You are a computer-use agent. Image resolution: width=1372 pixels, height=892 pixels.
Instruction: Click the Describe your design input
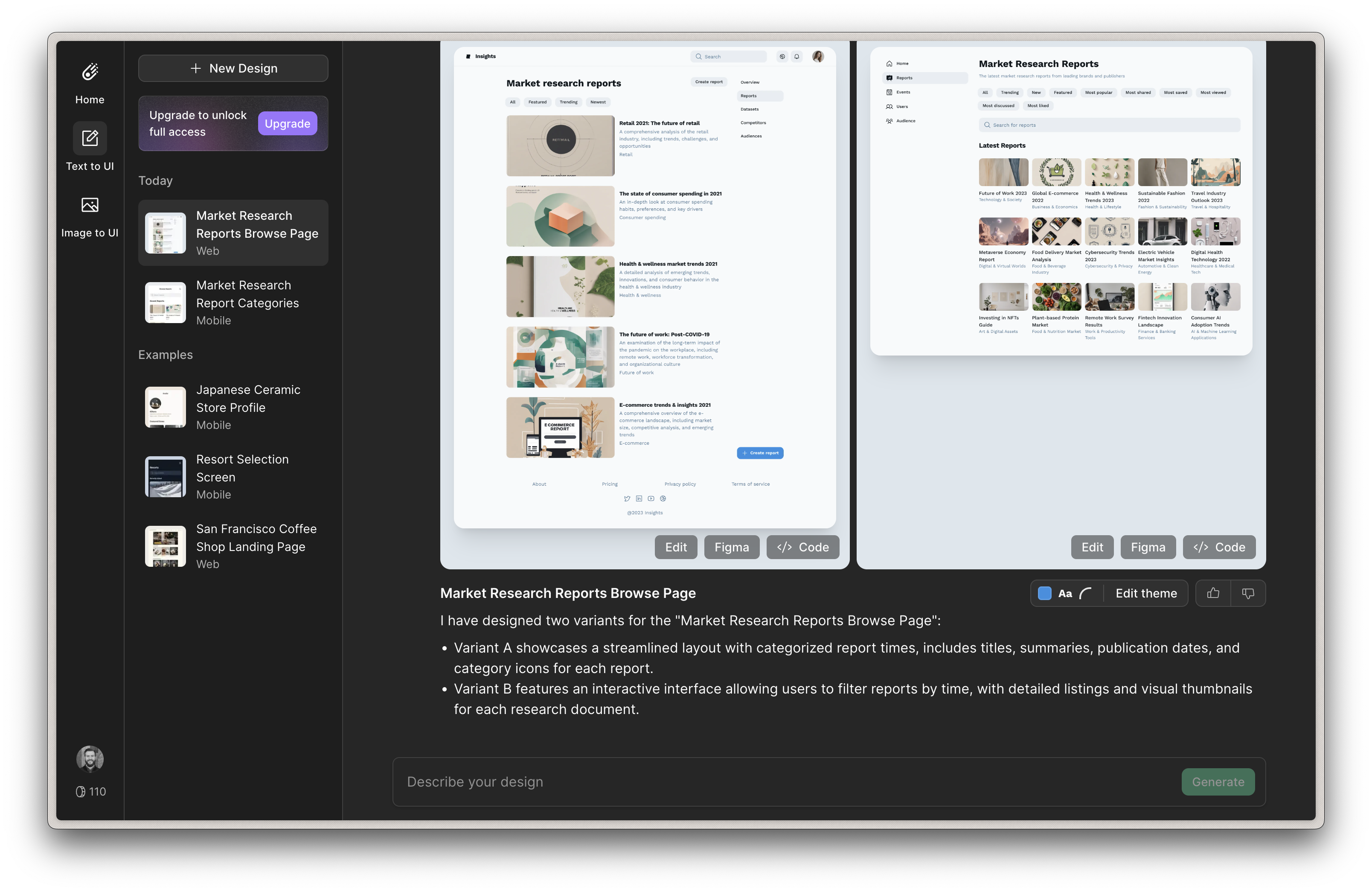(784, 782)
